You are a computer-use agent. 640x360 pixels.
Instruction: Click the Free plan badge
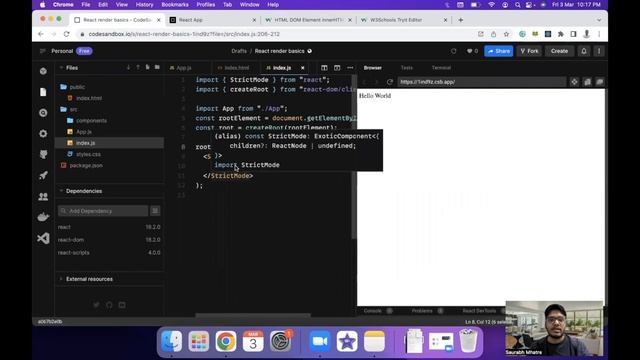click(84, 51)
